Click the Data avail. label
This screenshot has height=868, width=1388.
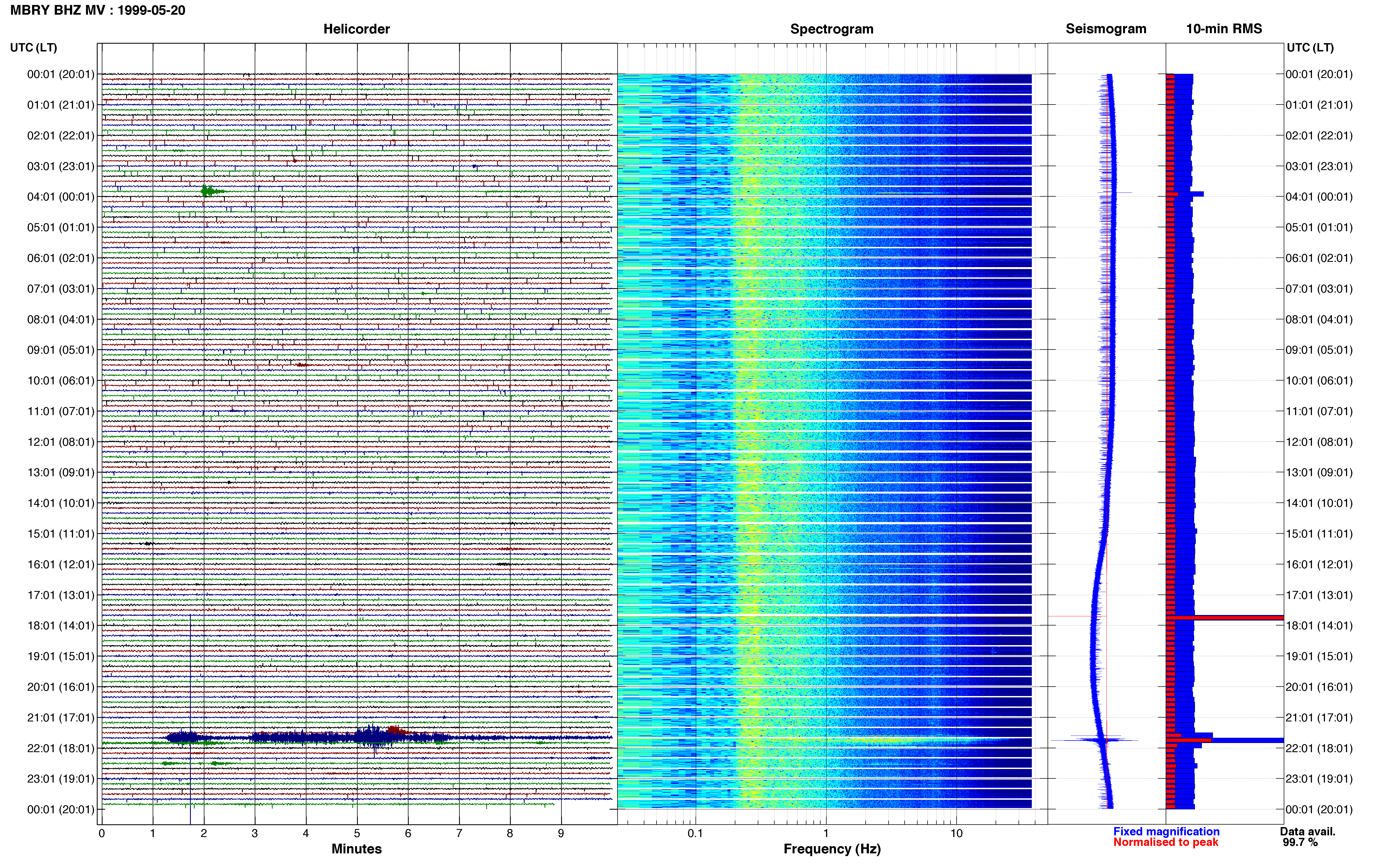pos(1308,831)
